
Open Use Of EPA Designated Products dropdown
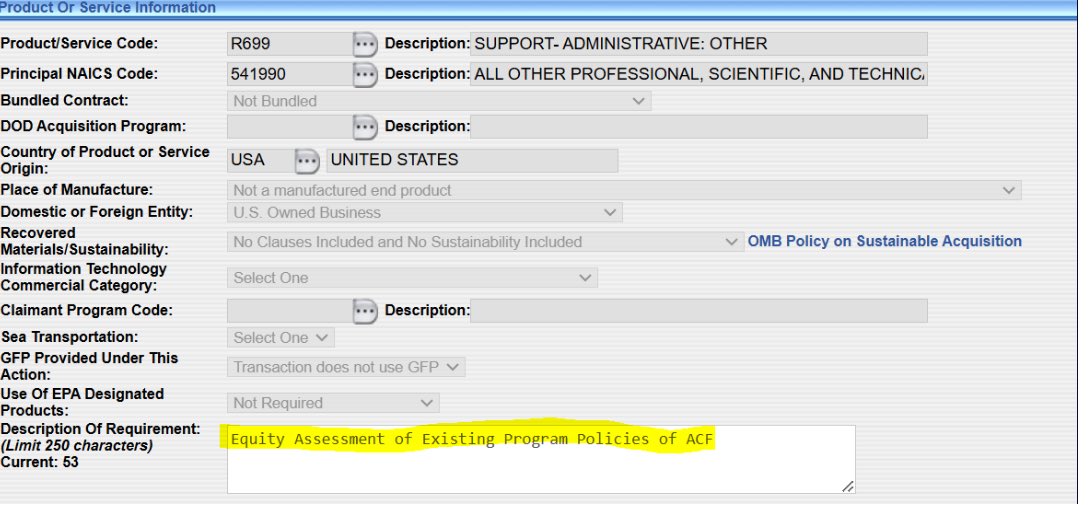(333, 403)
